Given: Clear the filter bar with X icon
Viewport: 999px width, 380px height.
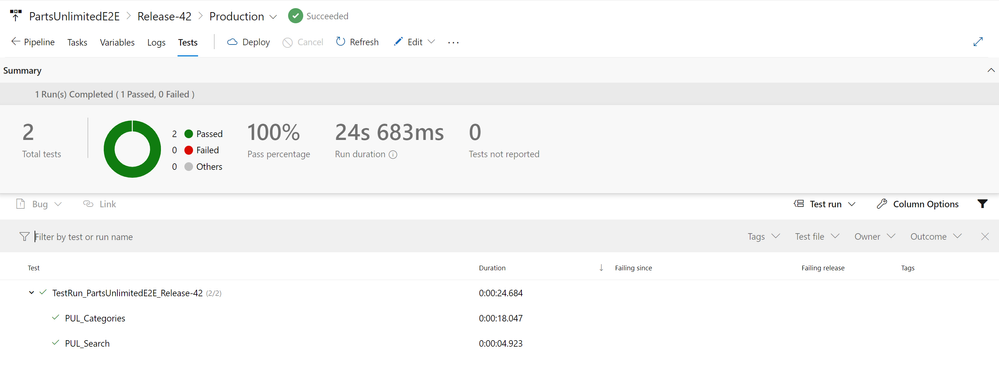Looking at the screenshot, I should tap(985, 237).
